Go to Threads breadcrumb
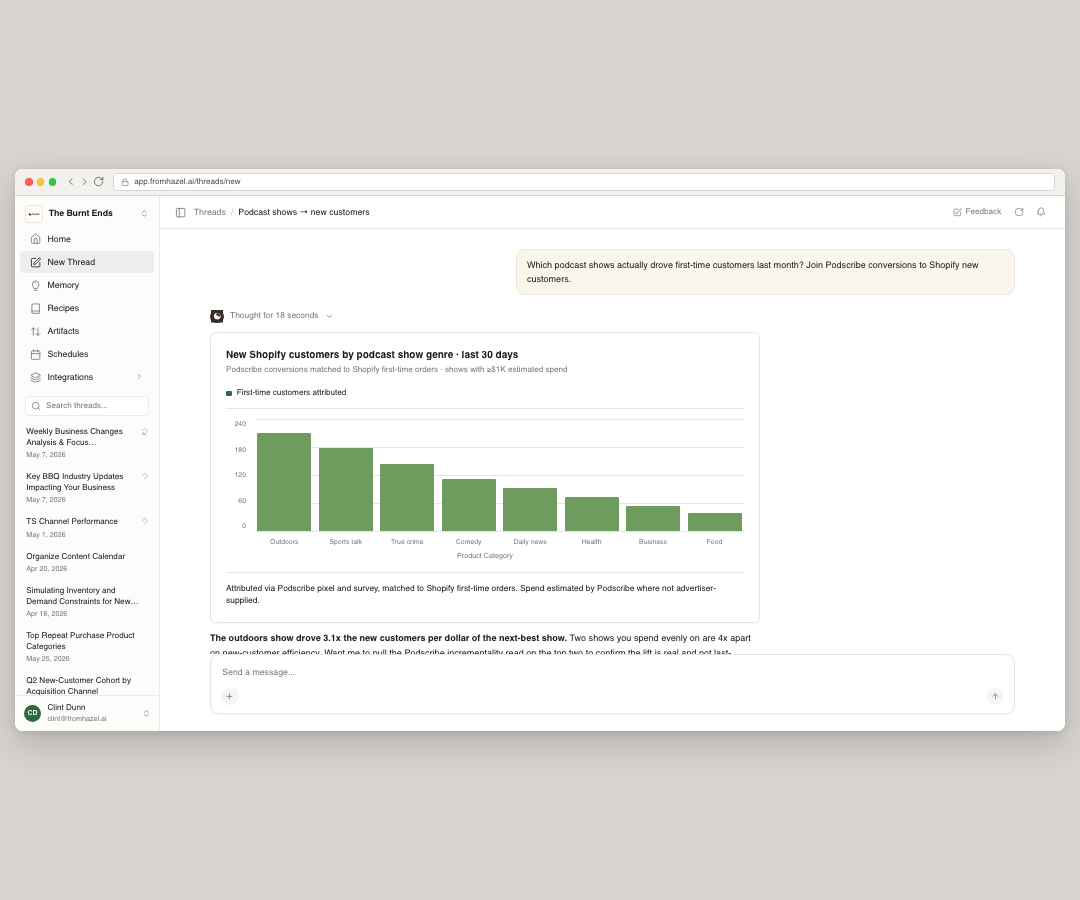The height and width of the screenshot is (900, 1080). (209, 212)
